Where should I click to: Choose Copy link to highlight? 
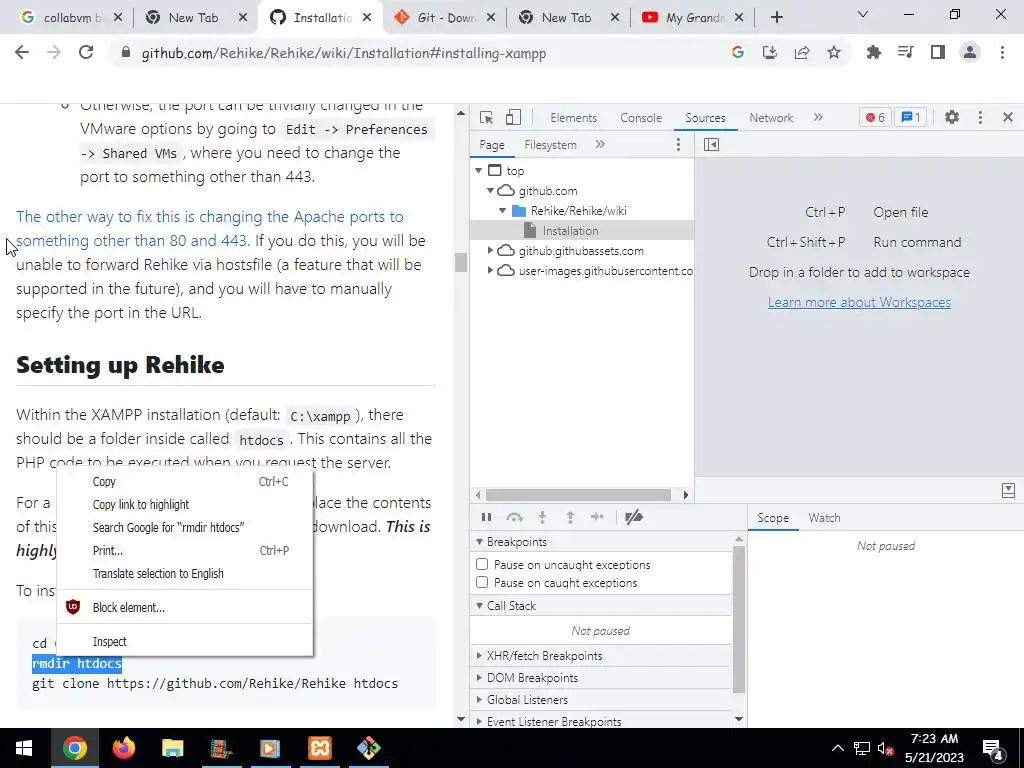click(185, 505)
